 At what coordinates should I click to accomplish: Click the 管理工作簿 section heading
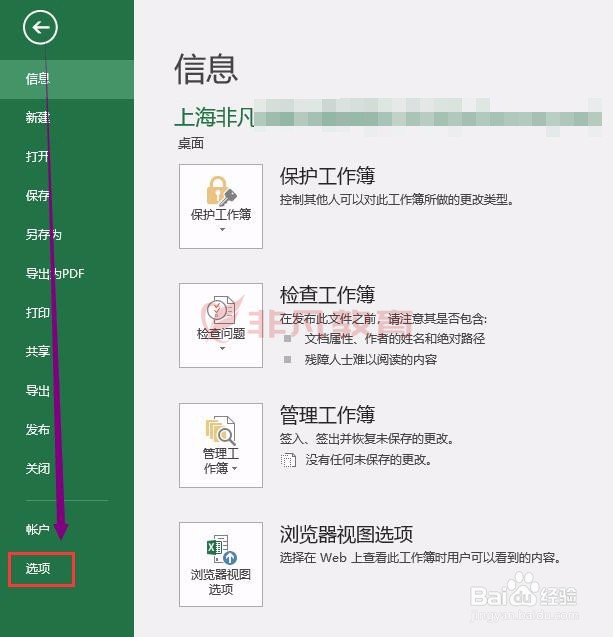tap(327, 415)
